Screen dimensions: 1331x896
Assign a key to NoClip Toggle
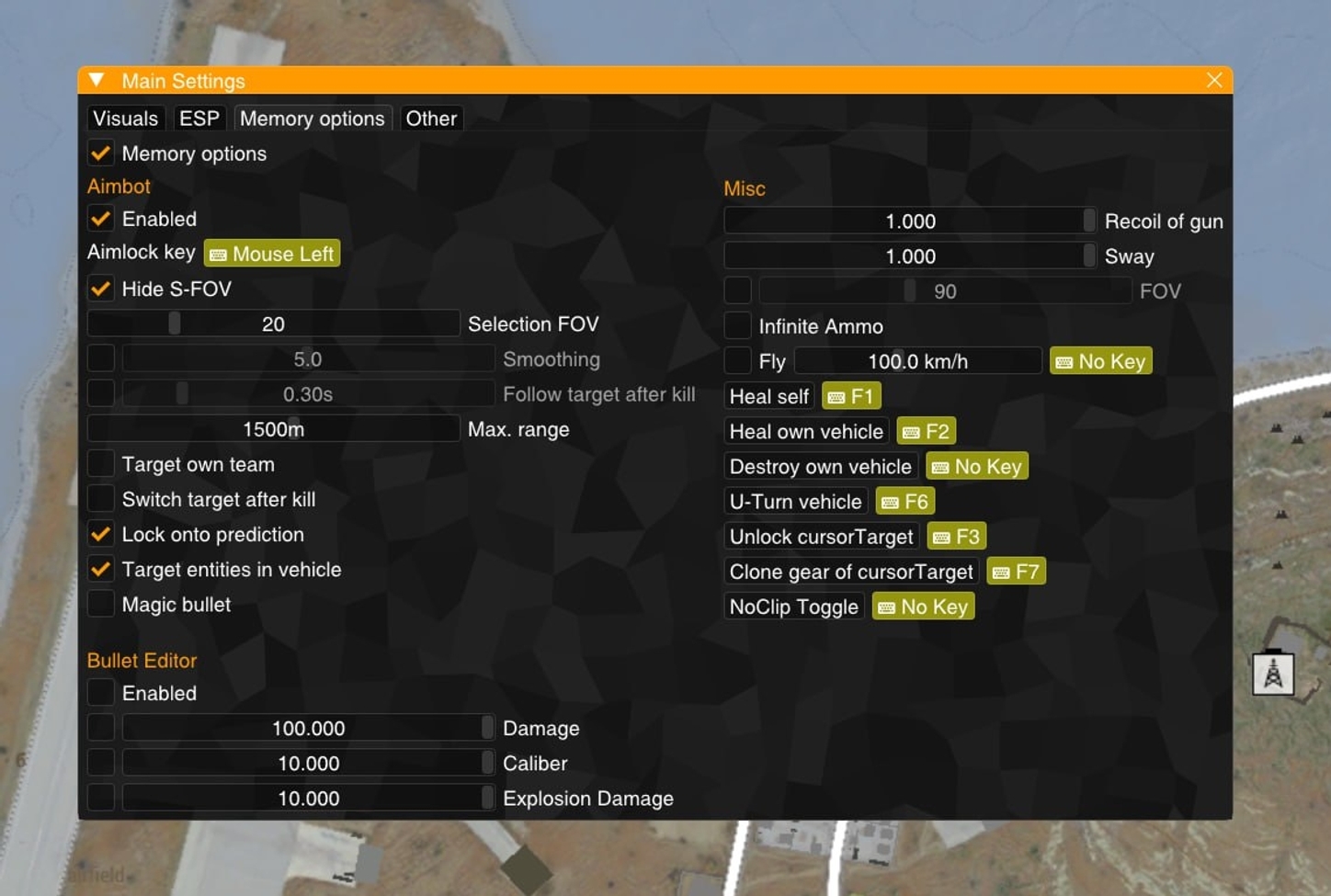(922, 606)
